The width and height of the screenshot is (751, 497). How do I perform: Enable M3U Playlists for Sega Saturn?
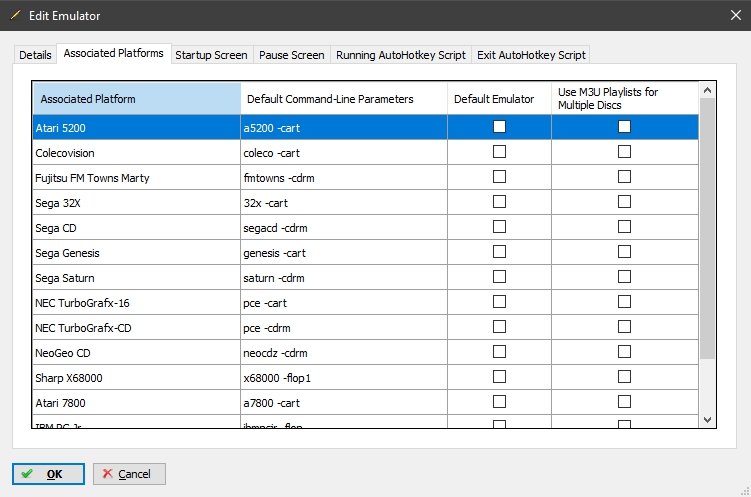coord(624,277)
